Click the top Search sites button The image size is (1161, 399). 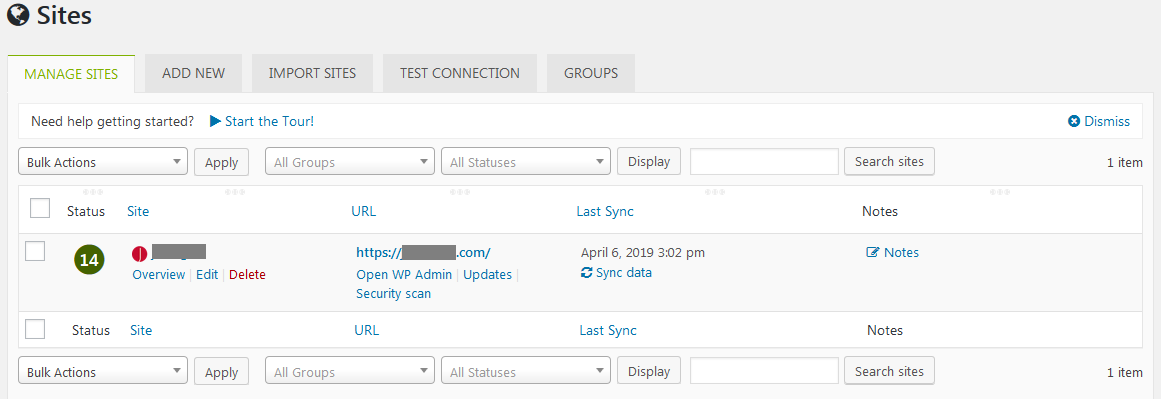(x=889, y=161)
